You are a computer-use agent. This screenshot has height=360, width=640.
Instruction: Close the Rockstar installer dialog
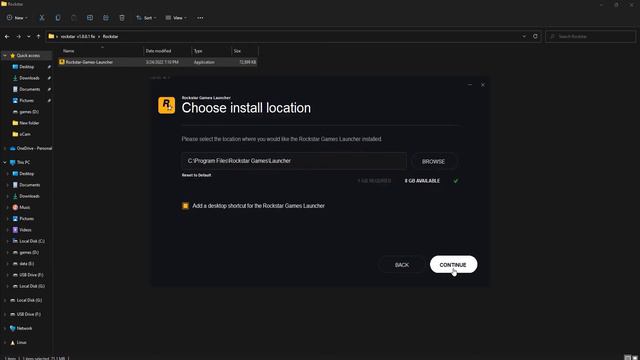[482, 85]
